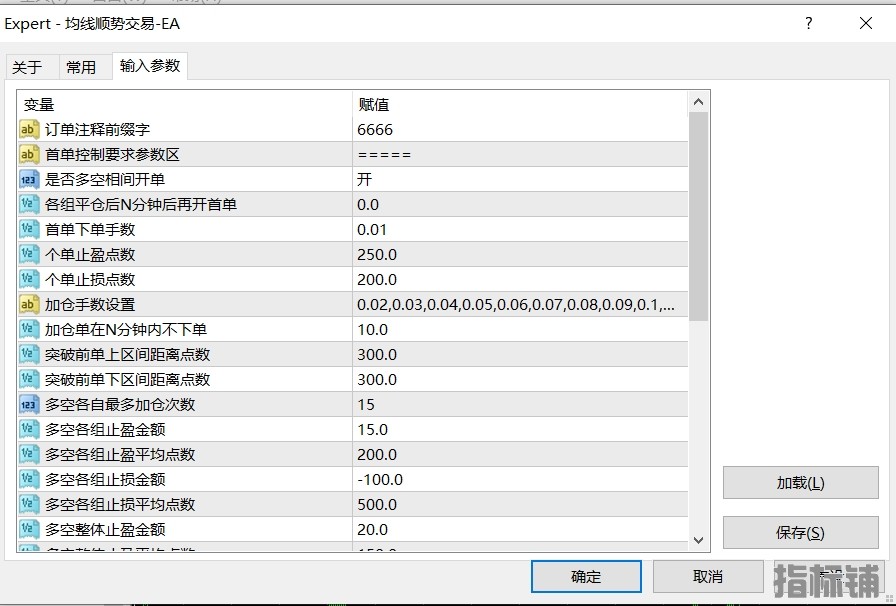Click the vertical scrollbar thumb

pyautogui.click(x=698, y=217)
